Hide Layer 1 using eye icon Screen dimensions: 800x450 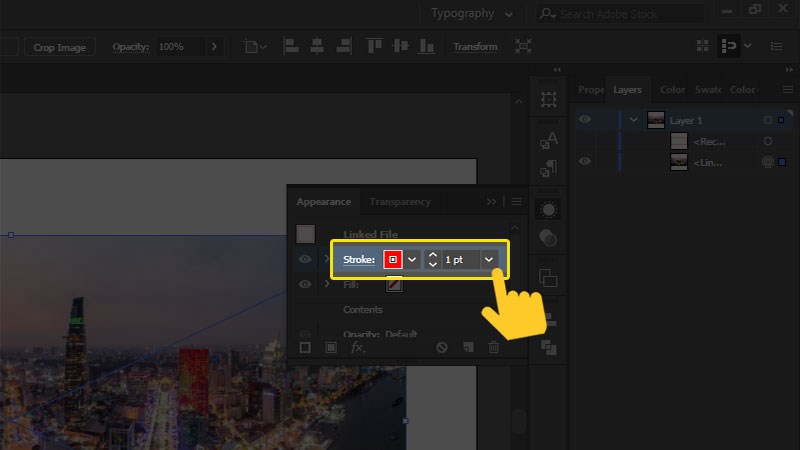[x=585, y=120]
